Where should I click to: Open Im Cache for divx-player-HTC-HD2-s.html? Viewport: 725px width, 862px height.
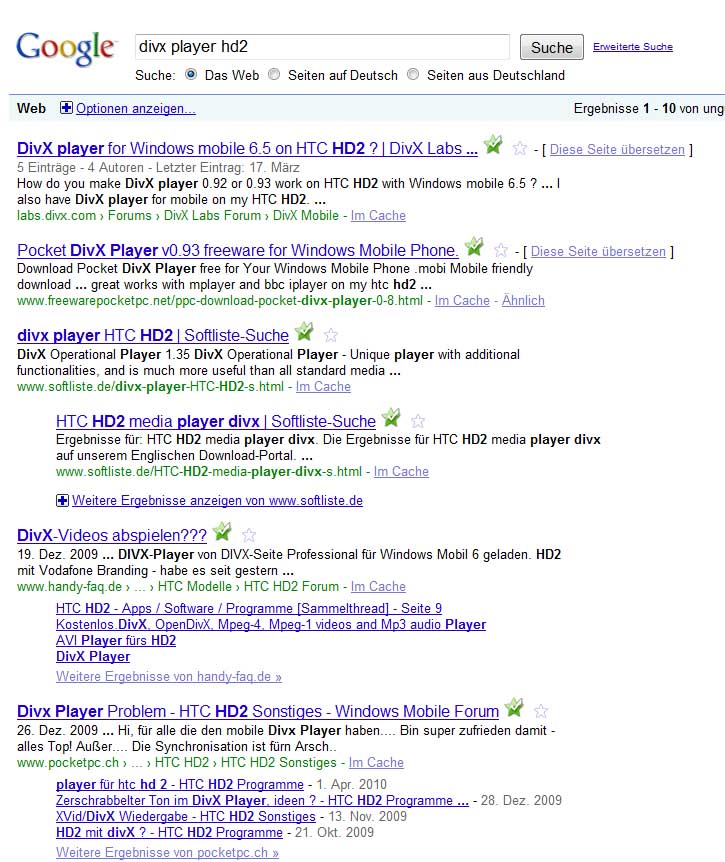click(x=323, y=386)
